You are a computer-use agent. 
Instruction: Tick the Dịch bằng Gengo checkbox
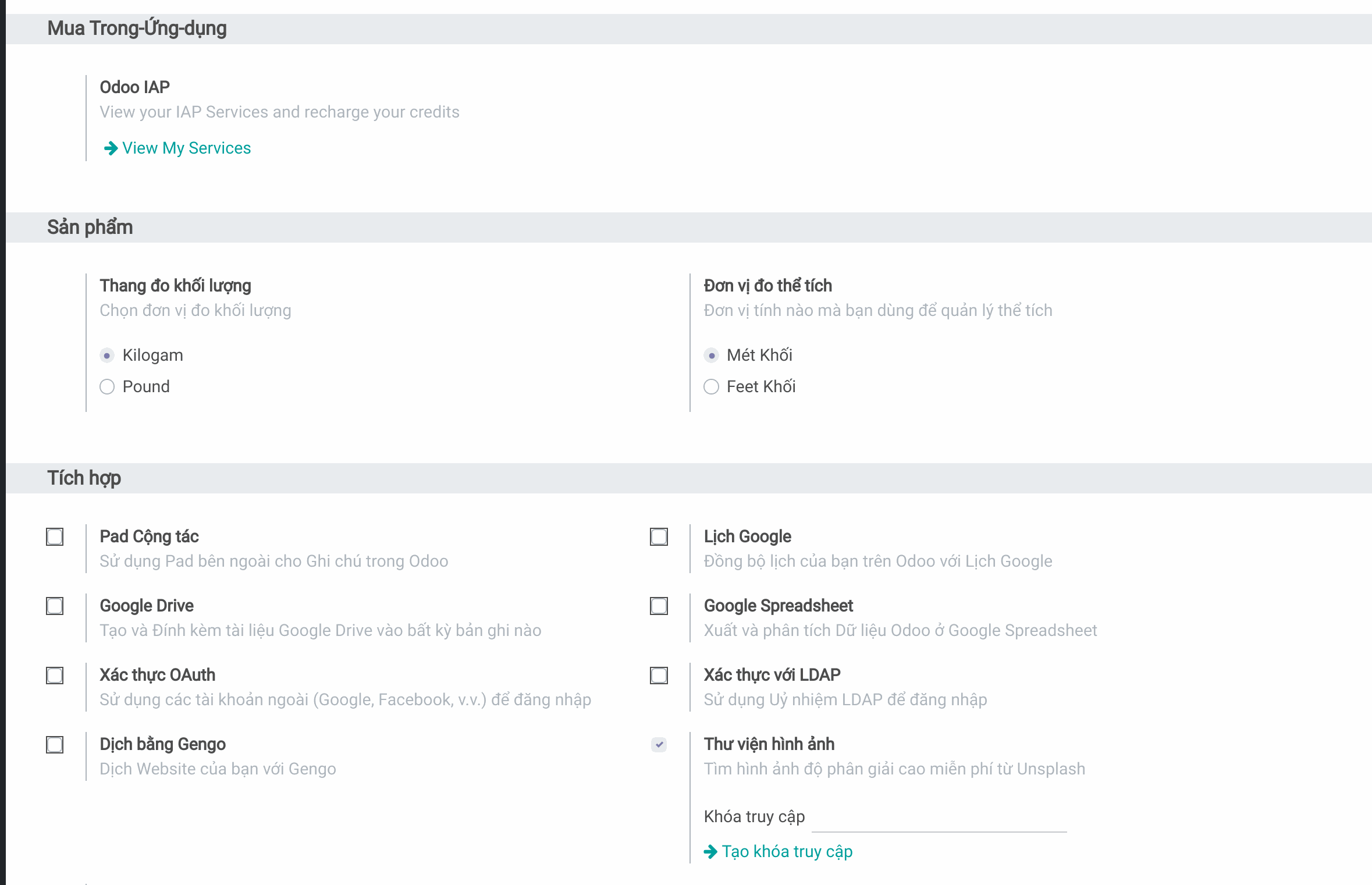coord(55,744)
